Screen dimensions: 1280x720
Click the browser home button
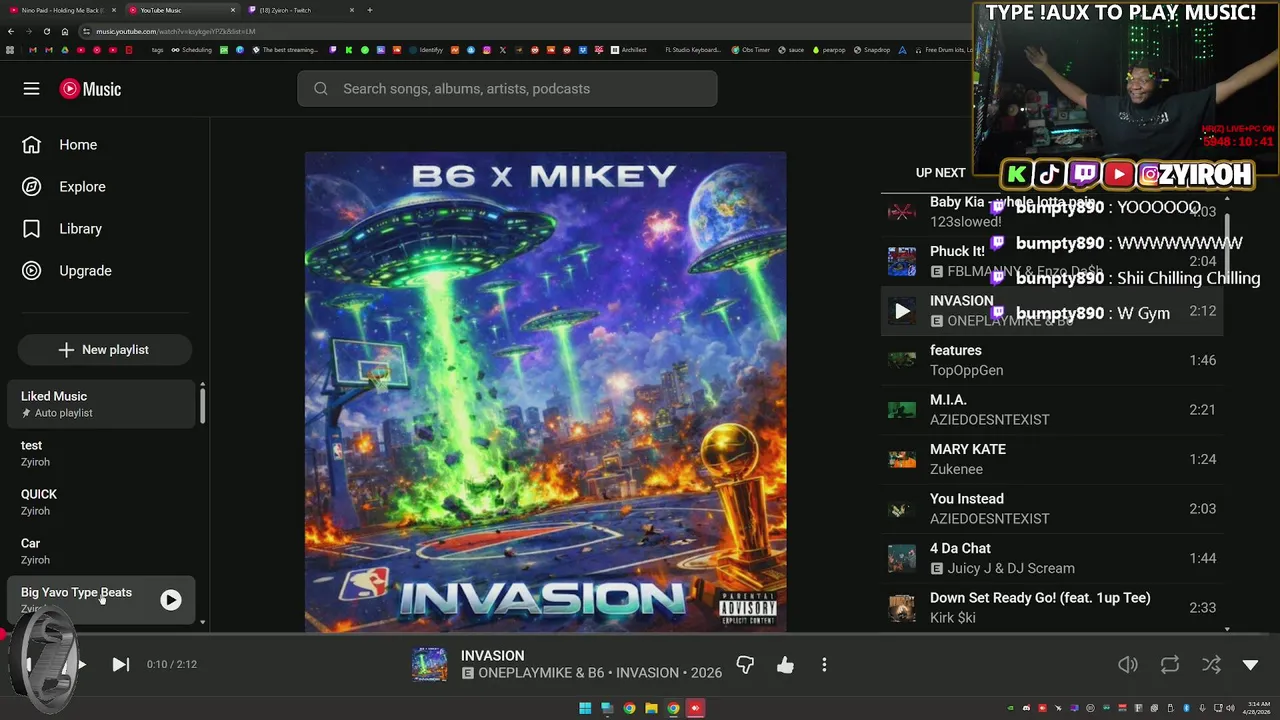[65, 31]
